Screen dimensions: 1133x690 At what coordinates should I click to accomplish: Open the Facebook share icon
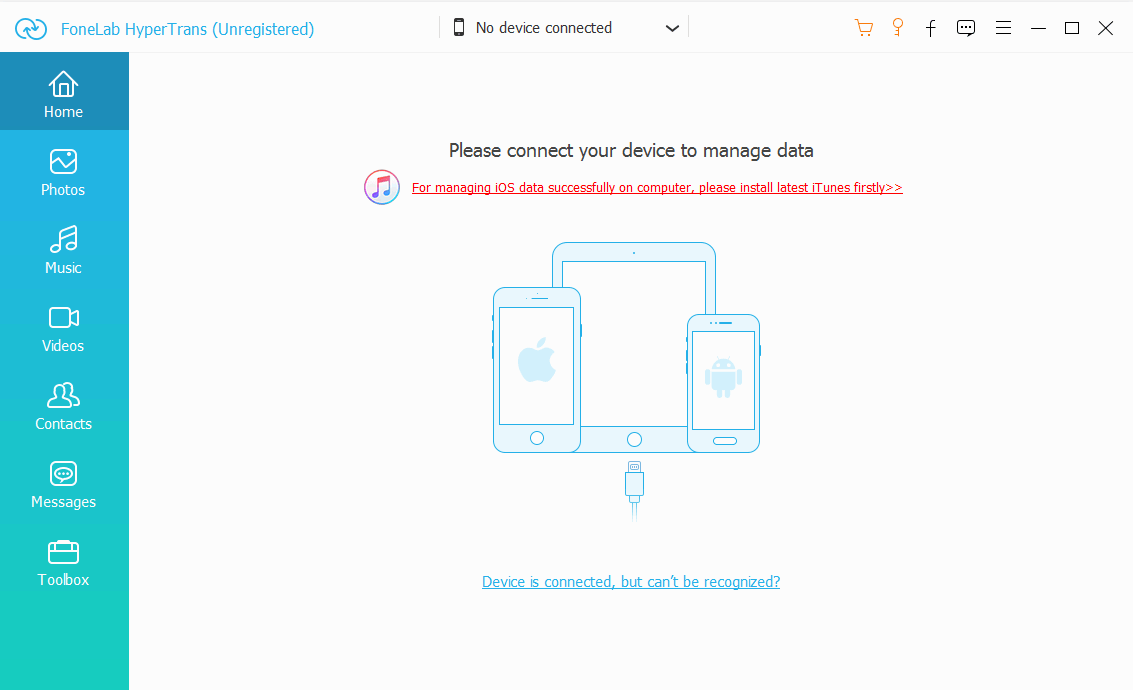click(x=931, y=28)
